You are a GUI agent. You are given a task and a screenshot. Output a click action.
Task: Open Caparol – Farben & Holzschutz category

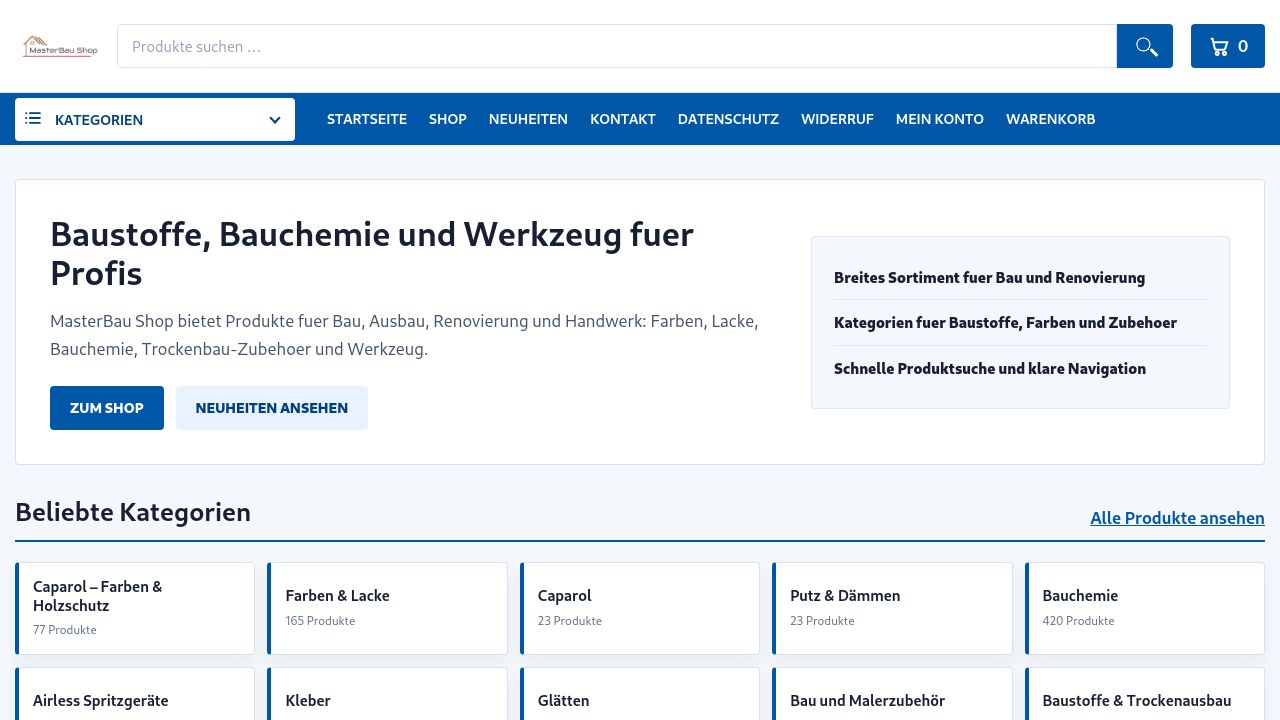click(x=135, y=608)
